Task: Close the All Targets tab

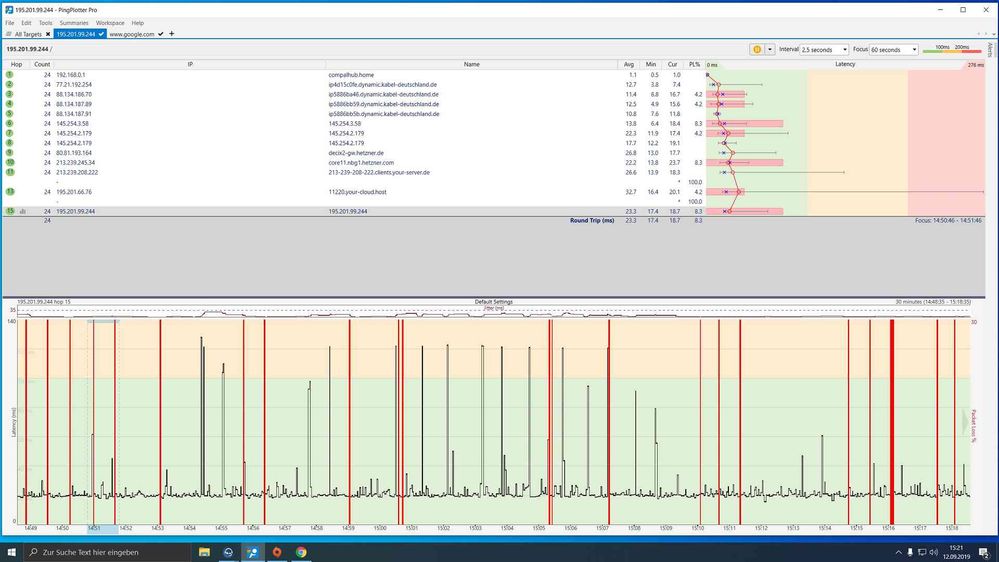Action: 47,34
